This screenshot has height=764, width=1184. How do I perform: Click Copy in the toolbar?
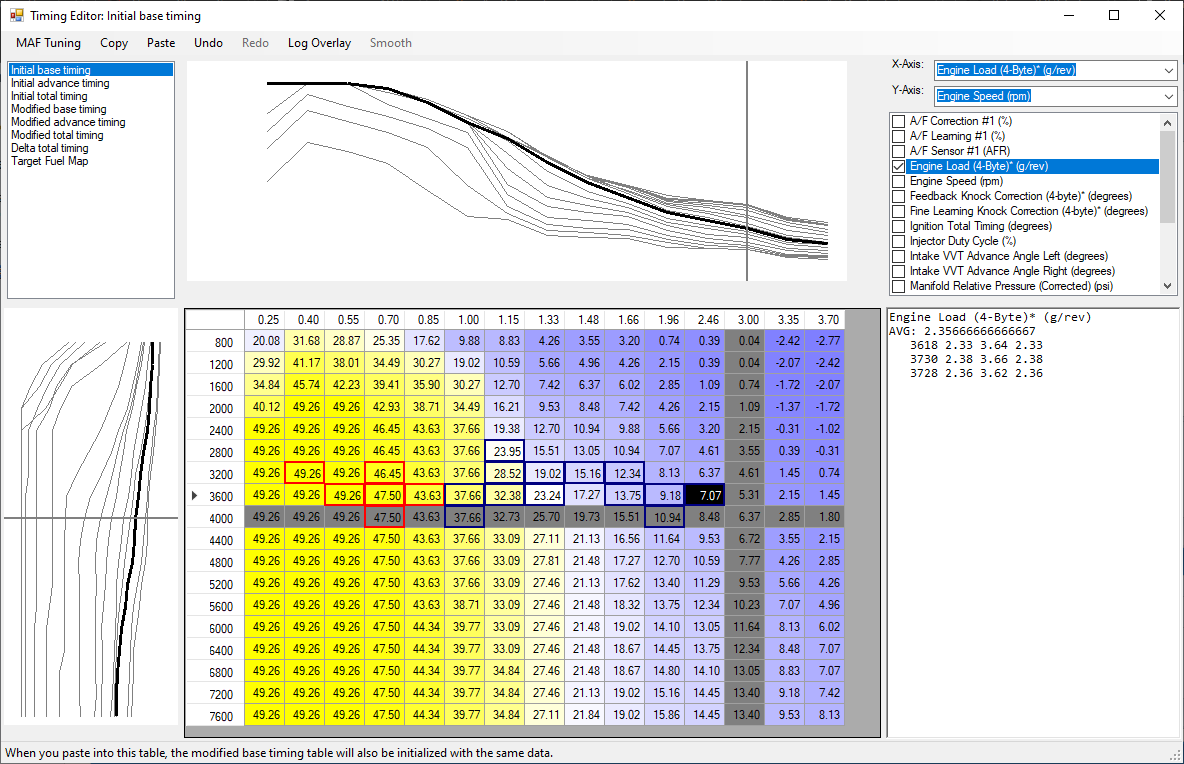[x=114, y=43]
